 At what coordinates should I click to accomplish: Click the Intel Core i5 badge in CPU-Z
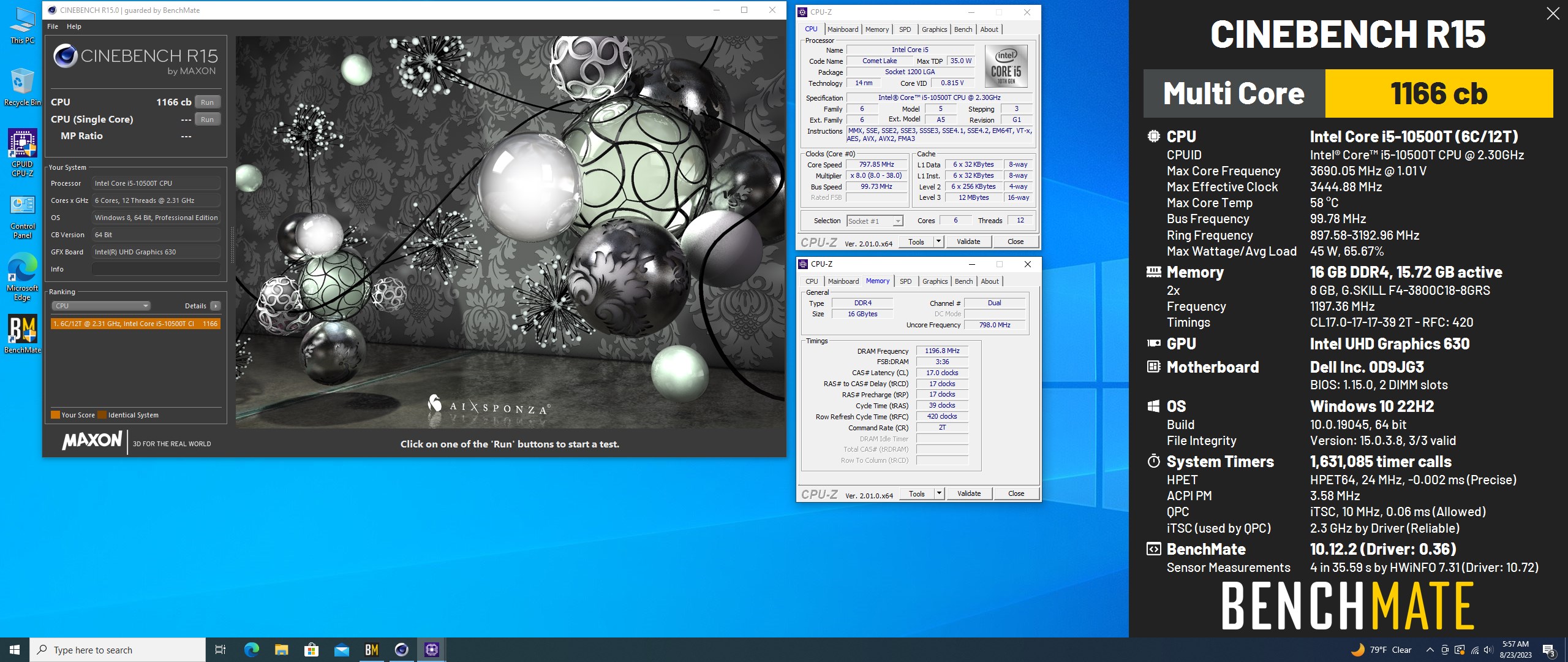pyautogui.click(x=1006, y=66)
